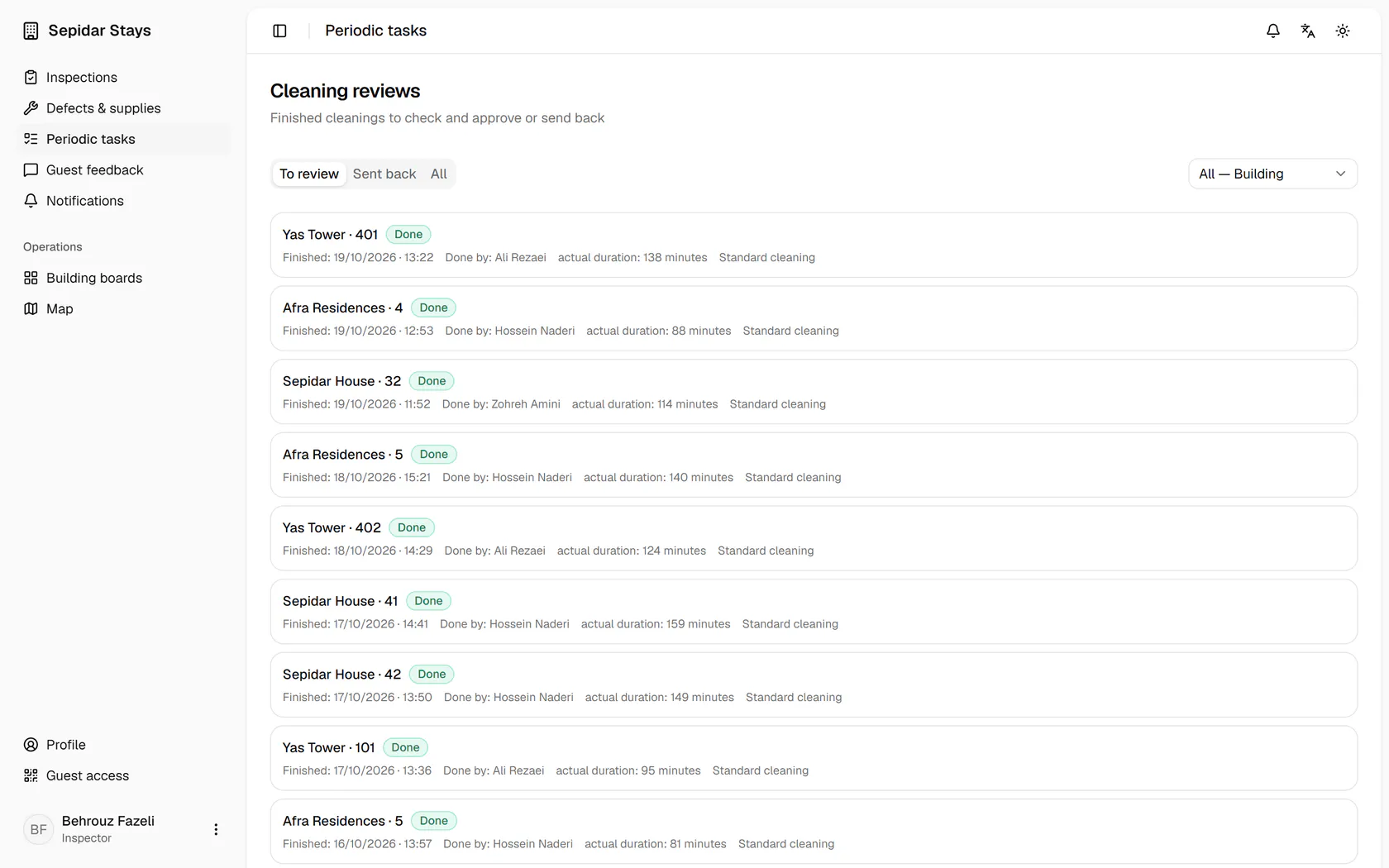1389x868 pixels.
Task: Click the Building boards grid icon
Action: tap(31, 278)
